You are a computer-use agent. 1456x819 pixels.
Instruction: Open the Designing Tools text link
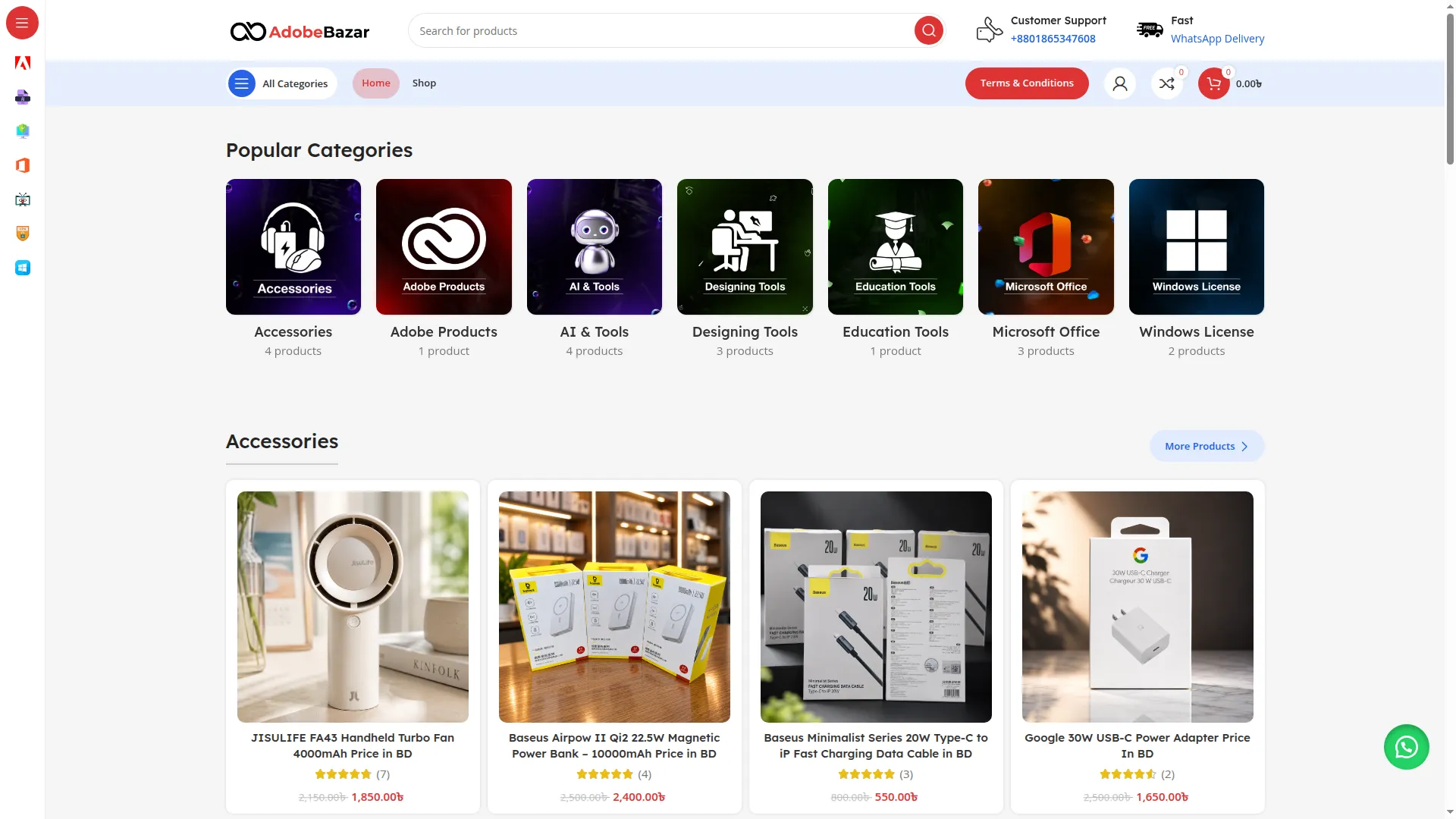(x=745, y=332)
